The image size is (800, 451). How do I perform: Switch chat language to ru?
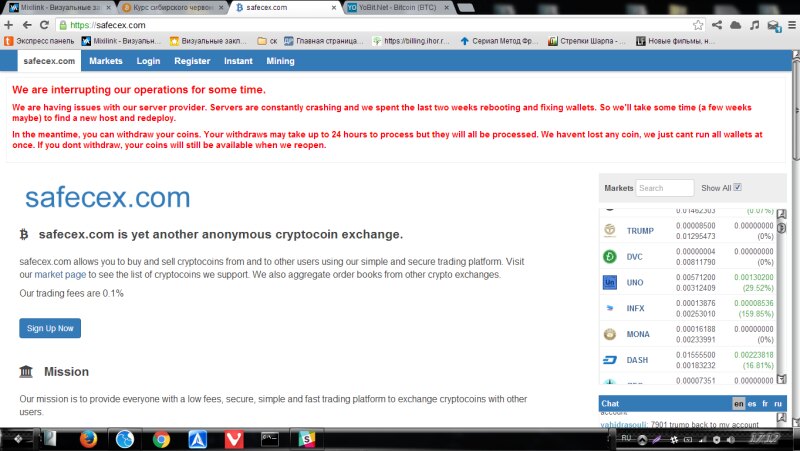pos(778,404)
